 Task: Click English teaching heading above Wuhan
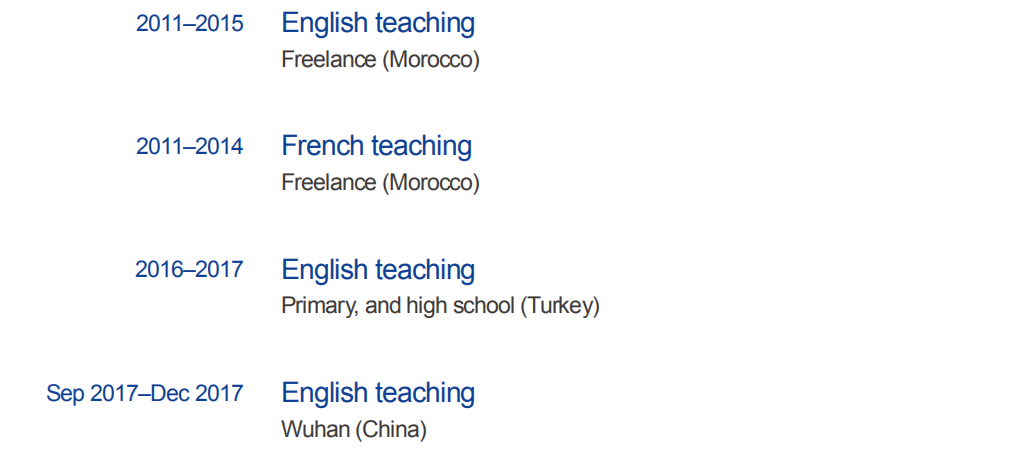coord(378,393)
